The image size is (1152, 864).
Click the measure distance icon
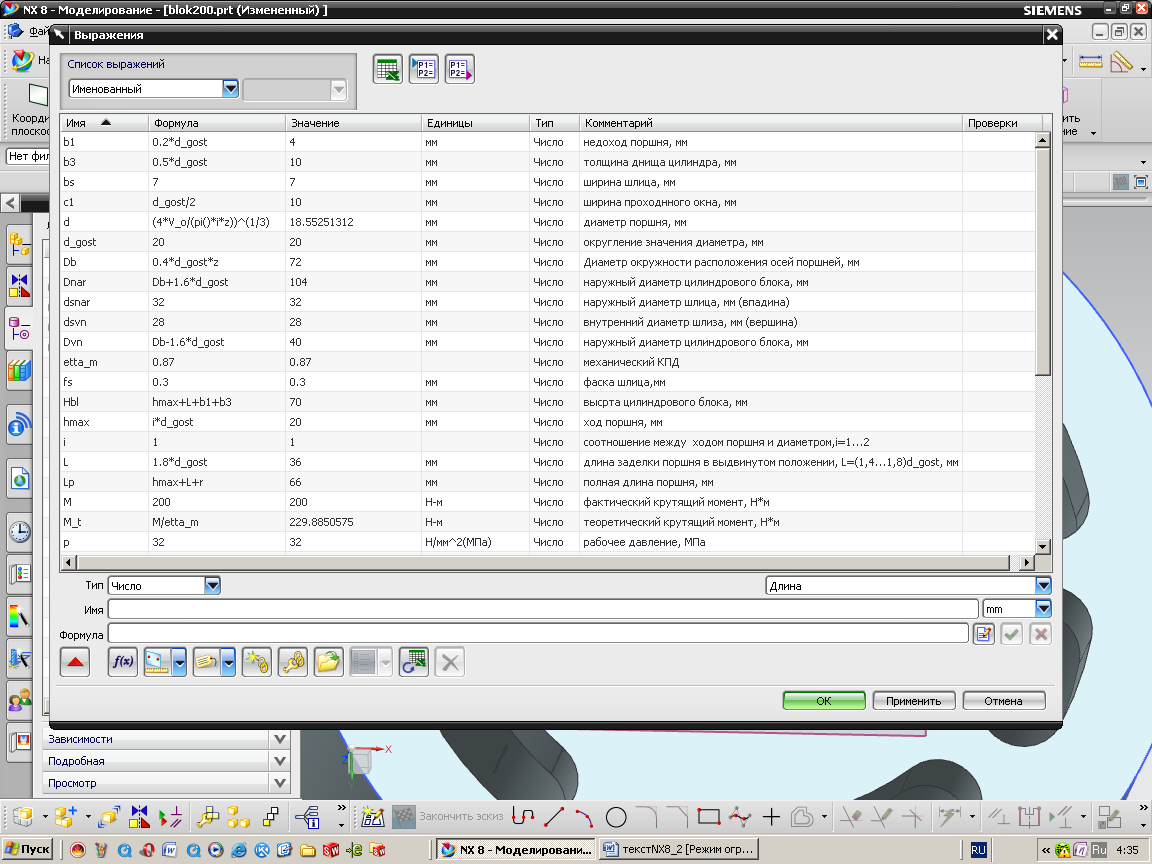coord(158,662)
